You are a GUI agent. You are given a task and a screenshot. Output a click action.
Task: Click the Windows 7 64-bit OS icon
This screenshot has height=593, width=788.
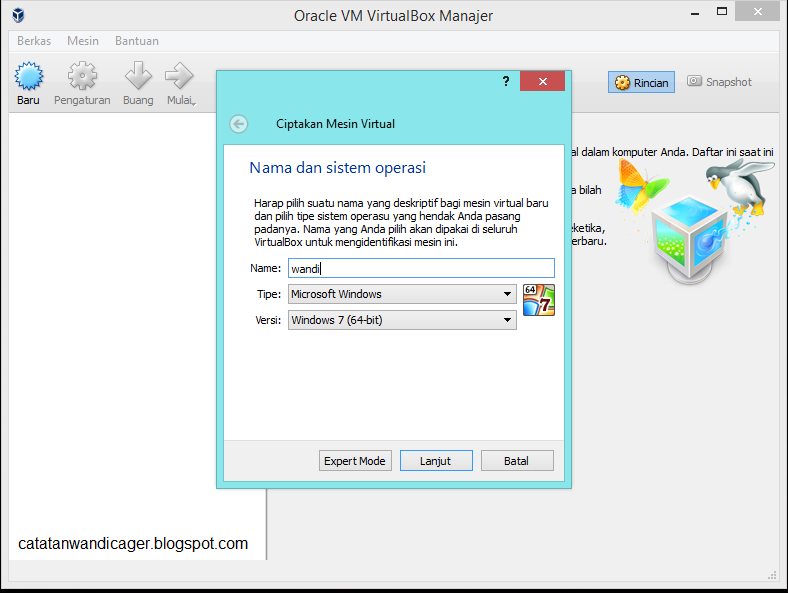(539, 300)
